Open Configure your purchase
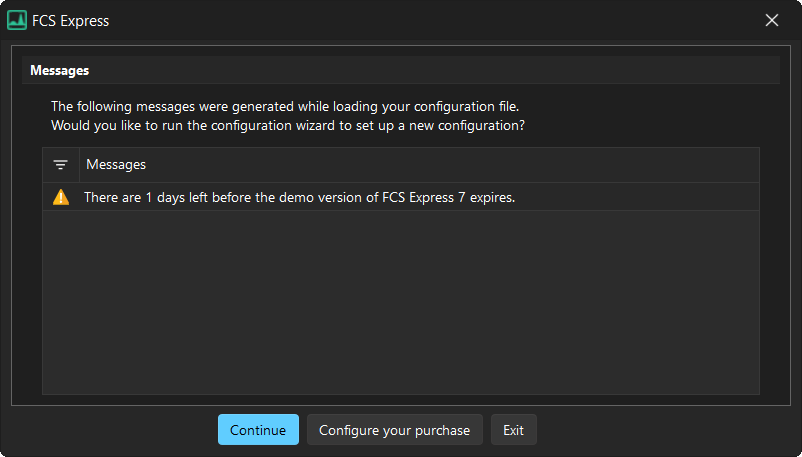Screen dimensions: 802x457 [394, 430]
